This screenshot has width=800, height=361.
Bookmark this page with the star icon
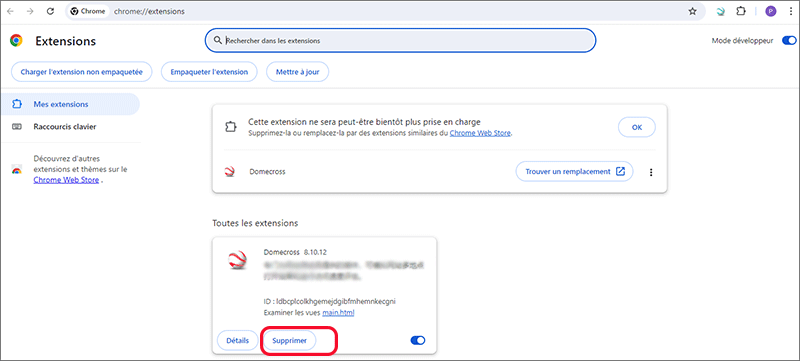[x=692, y=11]
